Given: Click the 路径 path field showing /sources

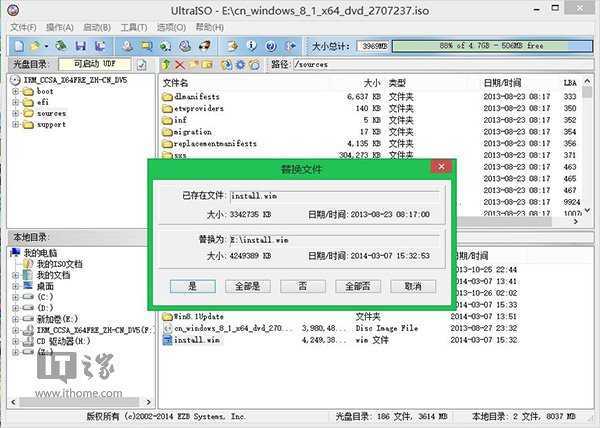Looking at the screenshot, I should (x=443, y=65).
